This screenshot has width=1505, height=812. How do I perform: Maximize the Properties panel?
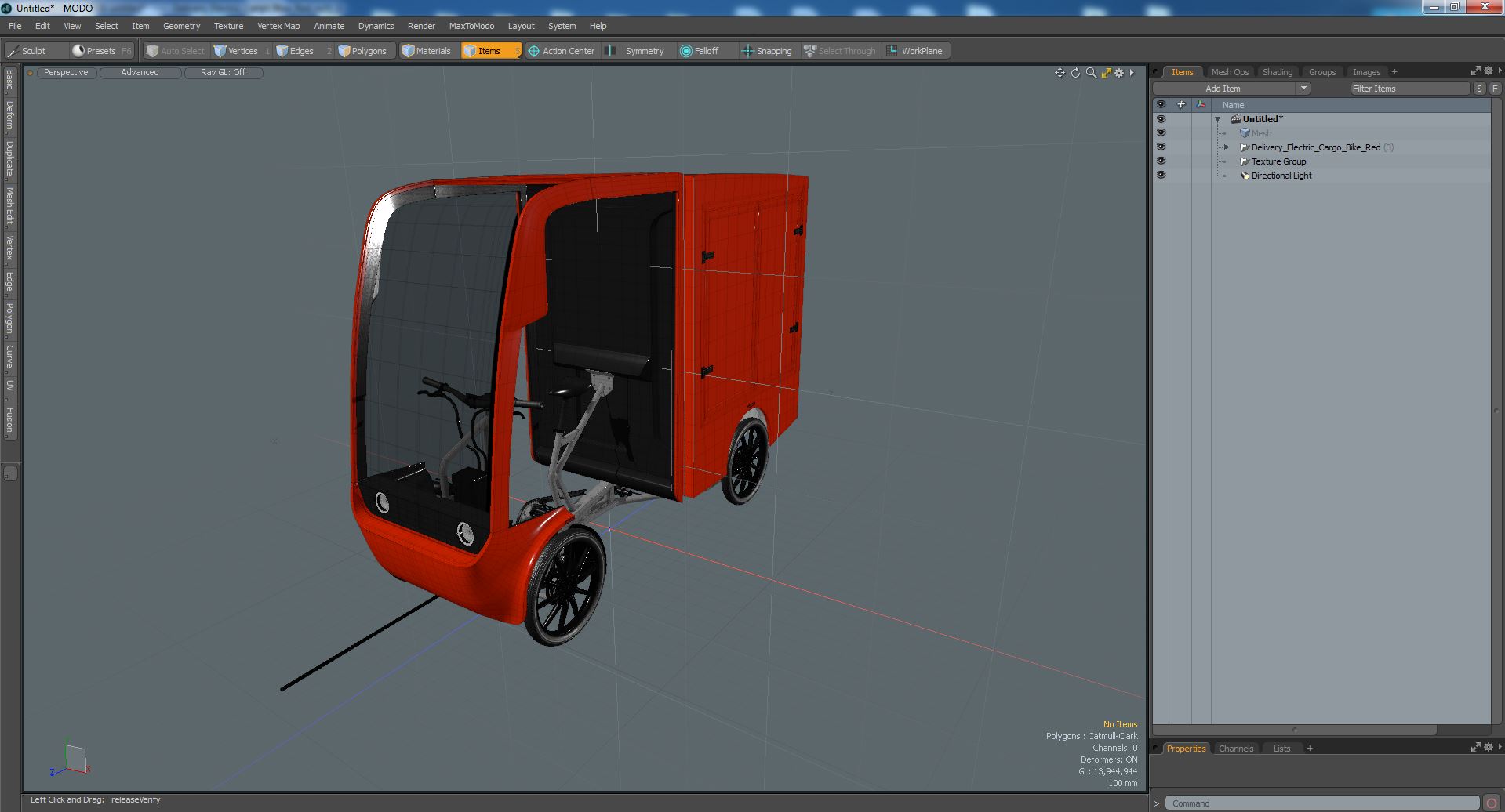(1475, 748)
